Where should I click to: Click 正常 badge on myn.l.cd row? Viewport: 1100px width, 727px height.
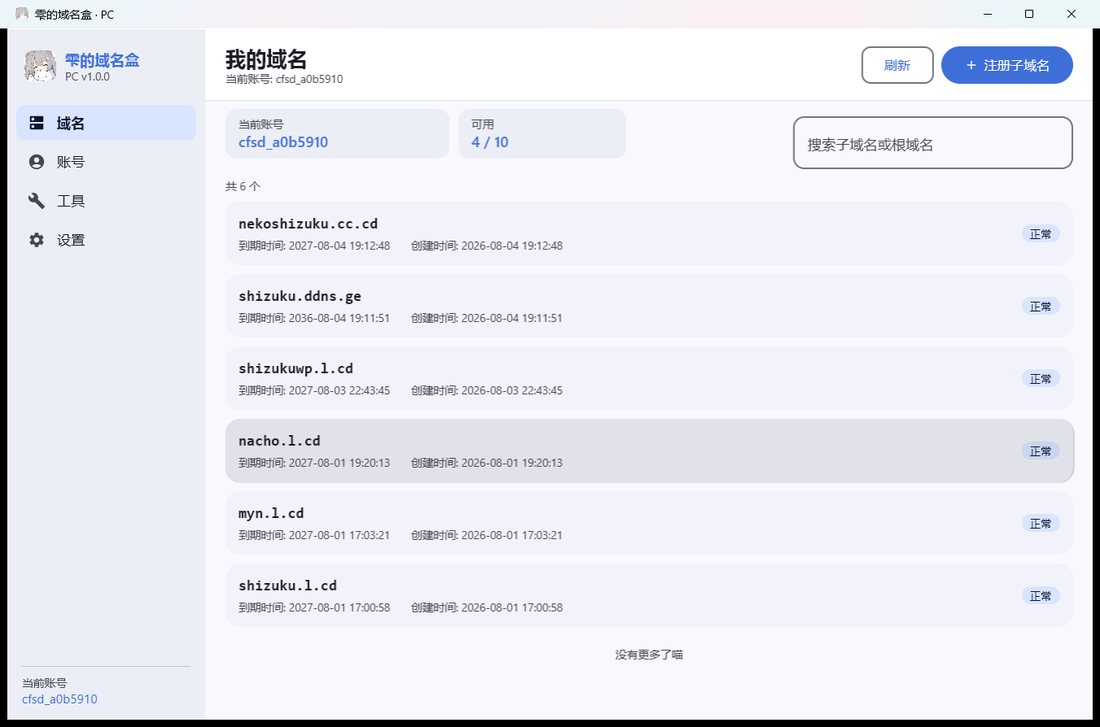(x=1040, y=523)
